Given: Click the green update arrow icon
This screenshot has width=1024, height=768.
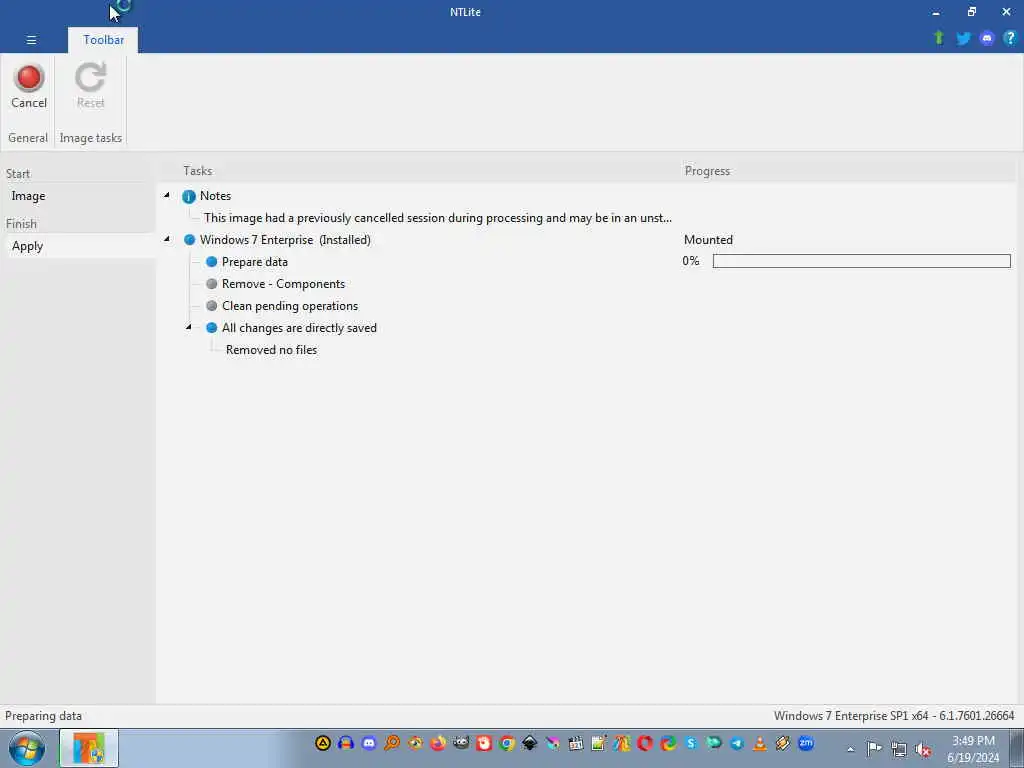Looking at the screenshot, I should [x=939, y=38].
